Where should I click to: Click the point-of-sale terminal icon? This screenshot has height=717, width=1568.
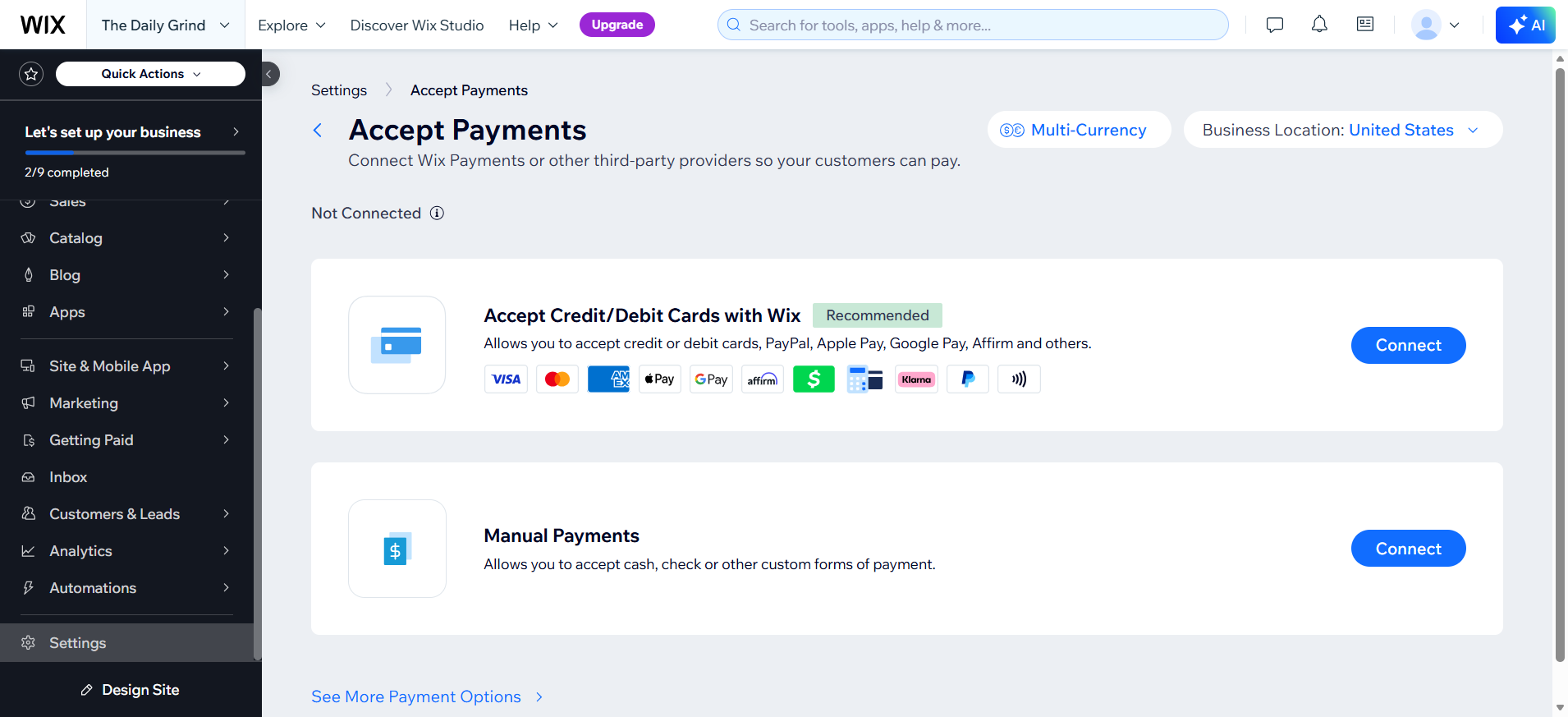click(865, 379)
